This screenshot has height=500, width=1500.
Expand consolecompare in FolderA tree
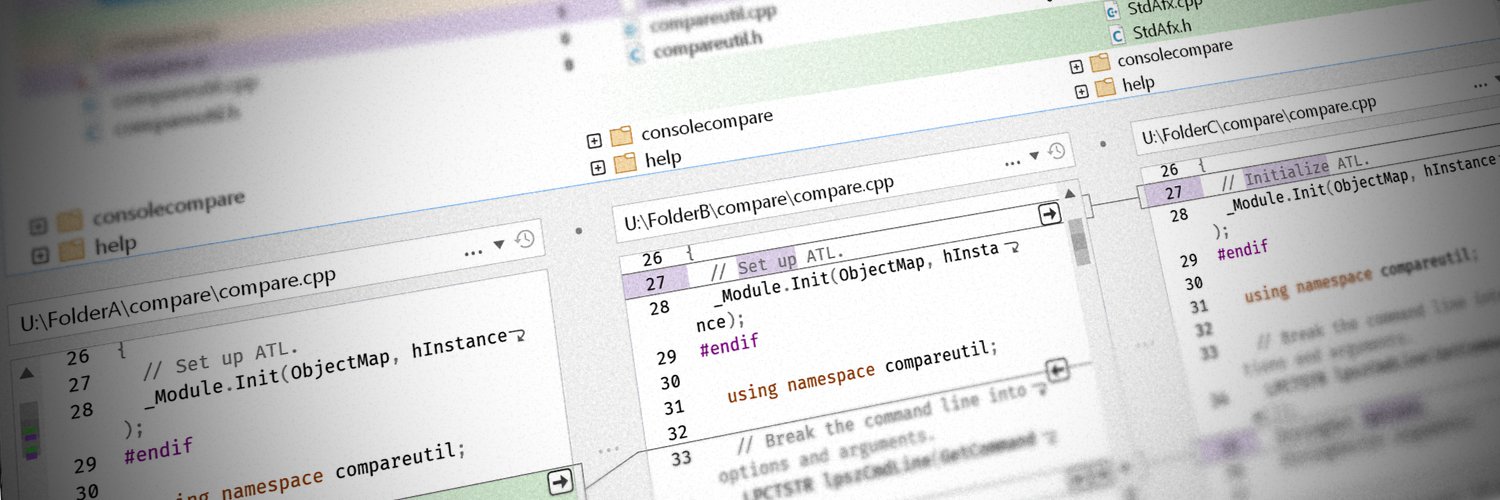(38, 225)
